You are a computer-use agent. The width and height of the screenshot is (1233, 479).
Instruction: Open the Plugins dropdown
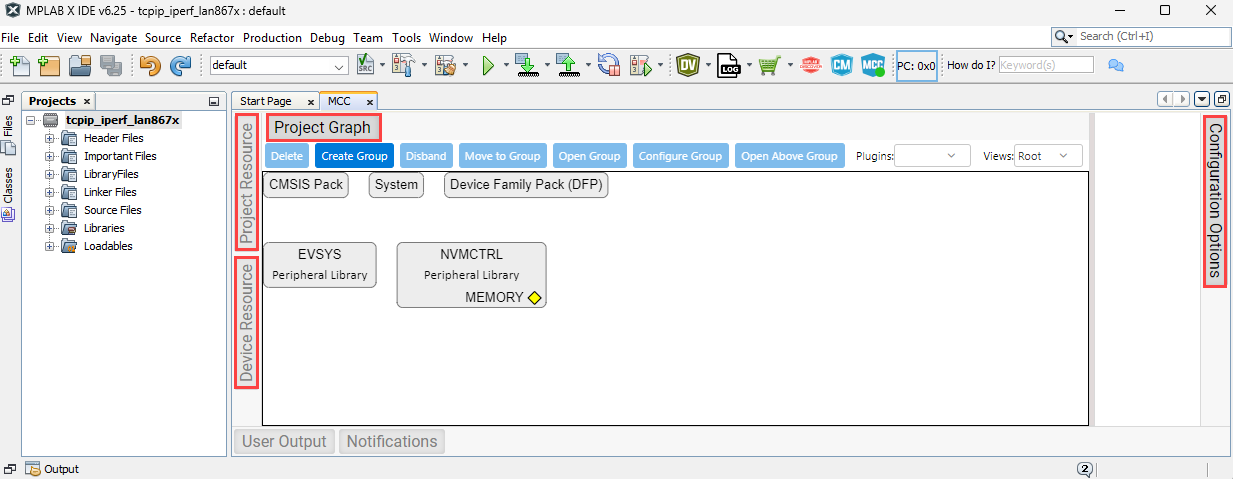(932, 156)
